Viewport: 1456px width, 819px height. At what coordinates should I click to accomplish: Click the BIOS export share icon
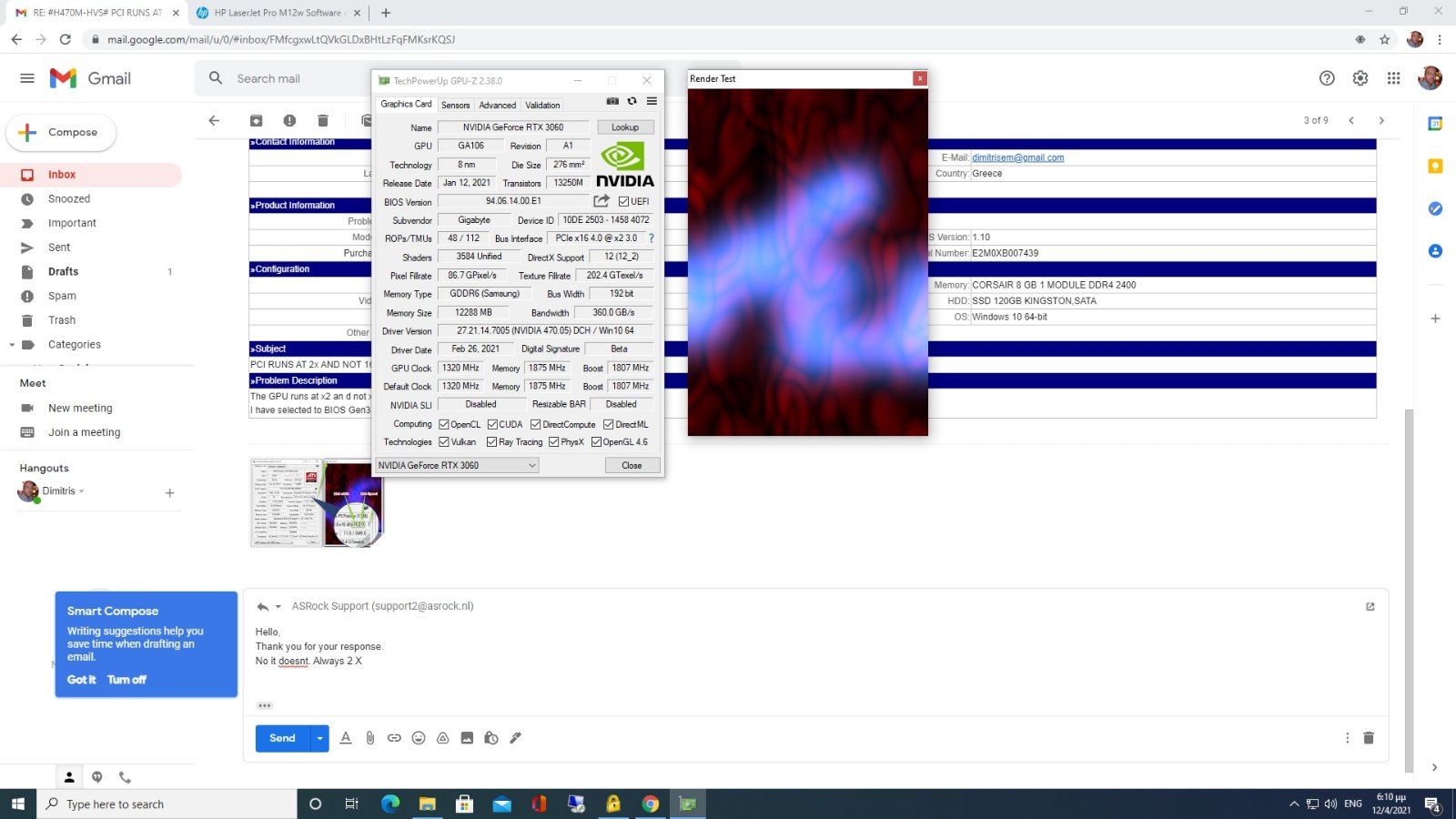(x=602, y=201)
